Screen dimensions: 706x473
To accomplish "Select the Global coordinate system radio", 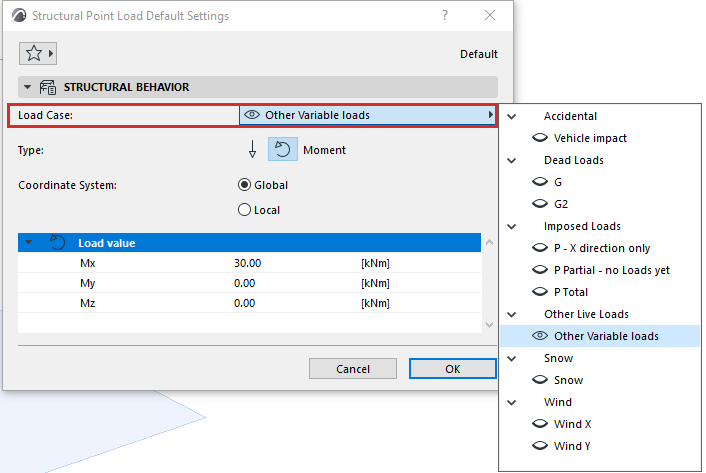I will 244,185.
